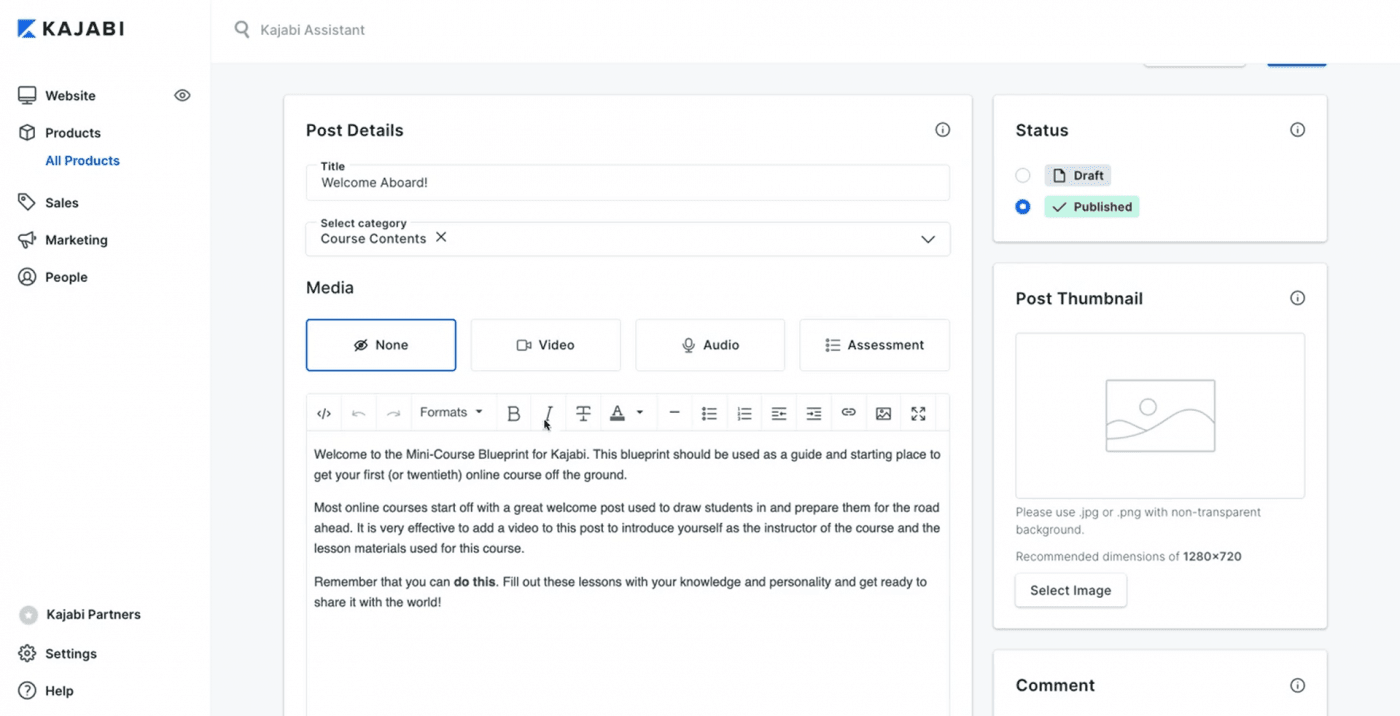This screenshot has width=1400, height=716.
Task: Remove the Course Contents category
Action: [x=441, y=238]
